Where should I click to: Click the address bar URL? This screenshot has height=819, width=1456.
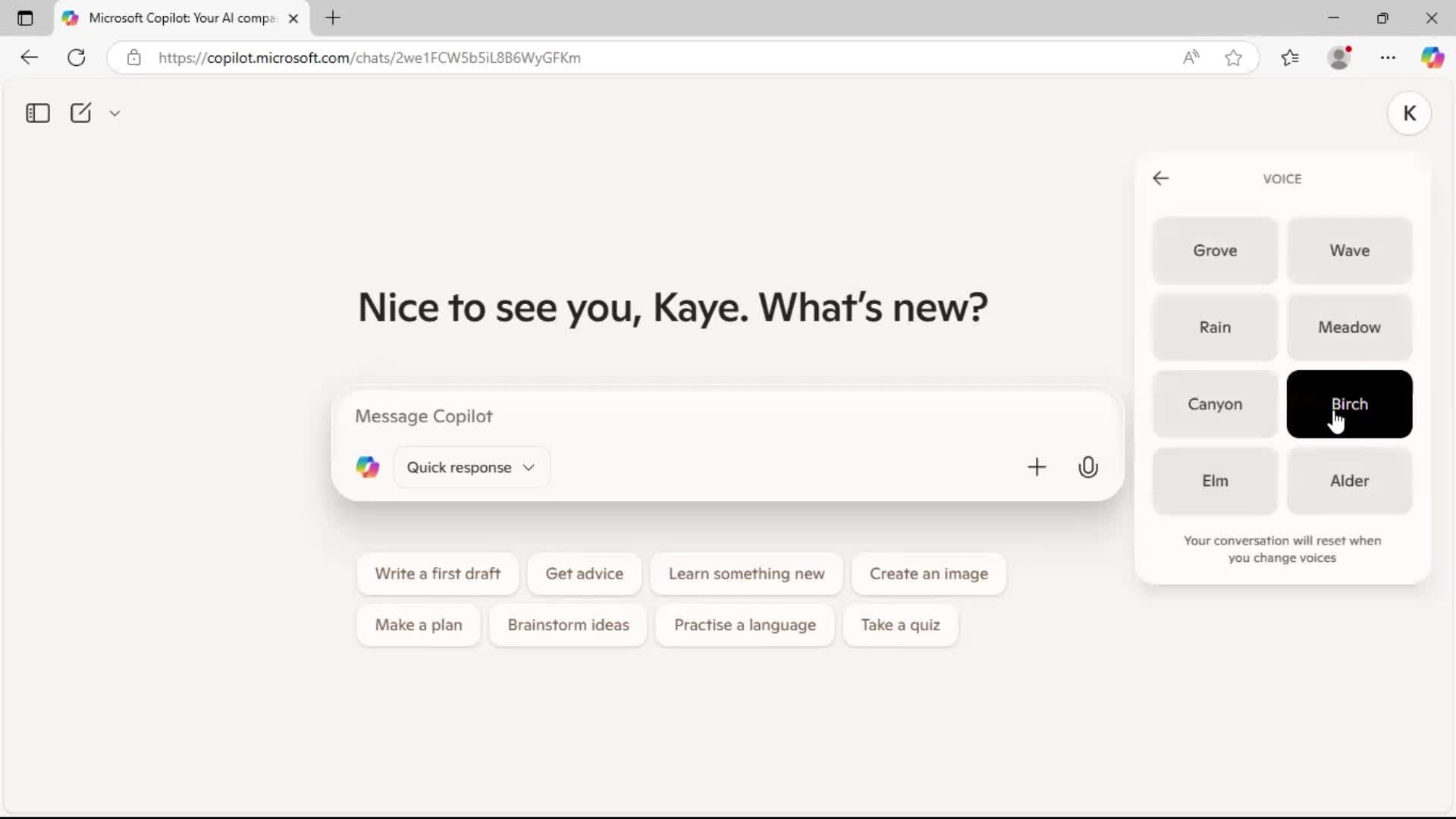pyautogui.click(x=369, y=58)
